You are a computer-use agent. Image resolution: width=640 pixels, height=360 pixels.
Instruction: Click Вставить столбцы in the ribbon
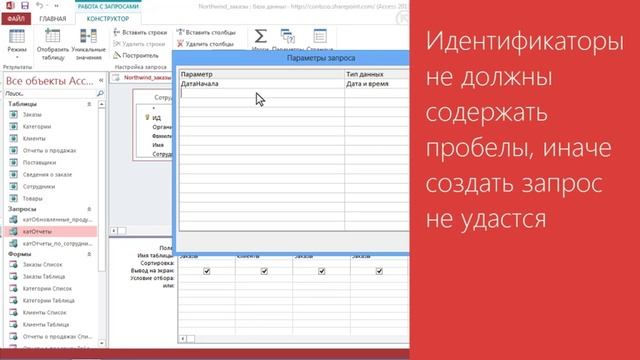tap(206, 32)
